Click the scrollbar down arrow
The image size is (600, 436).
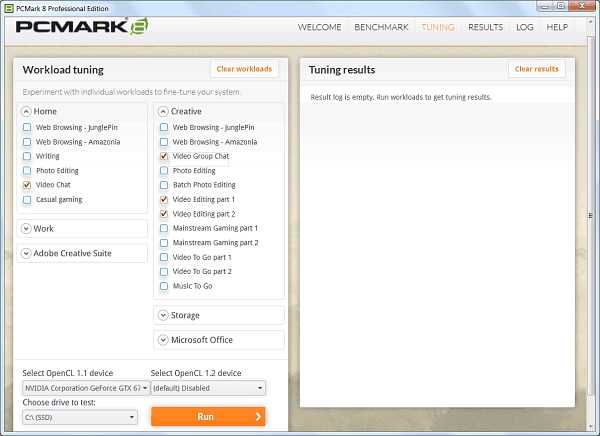(x=591, y=426)
